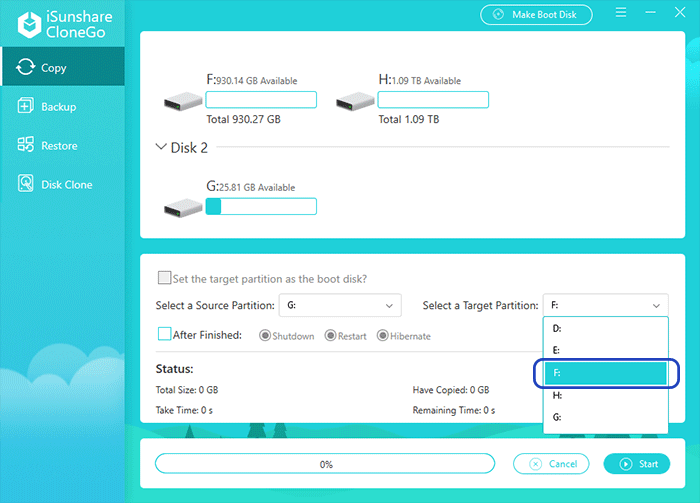Open the Source Partition dropdown

(x=340, y=305)
